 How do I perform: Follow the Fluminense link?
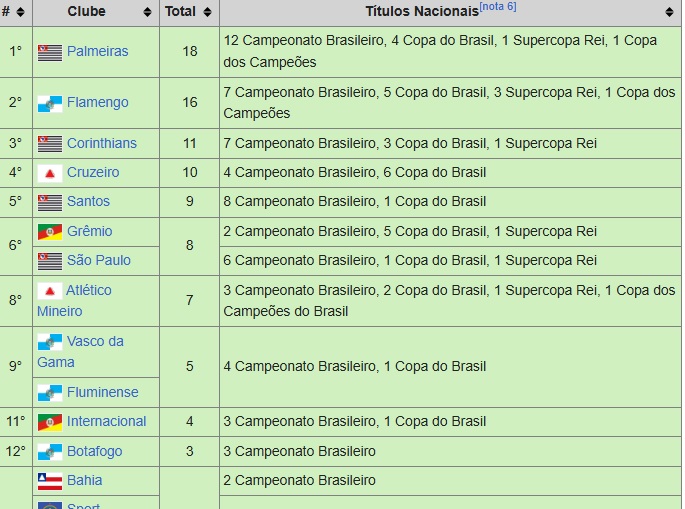point(103,392)
